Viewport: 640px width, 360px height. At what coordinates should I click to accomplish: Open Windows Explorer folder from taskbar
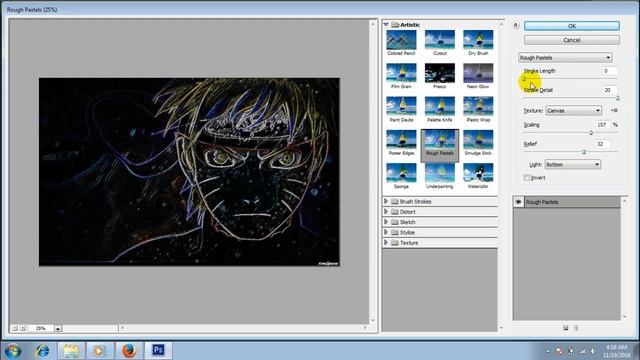pyautogui.click(x=71, y=351)
